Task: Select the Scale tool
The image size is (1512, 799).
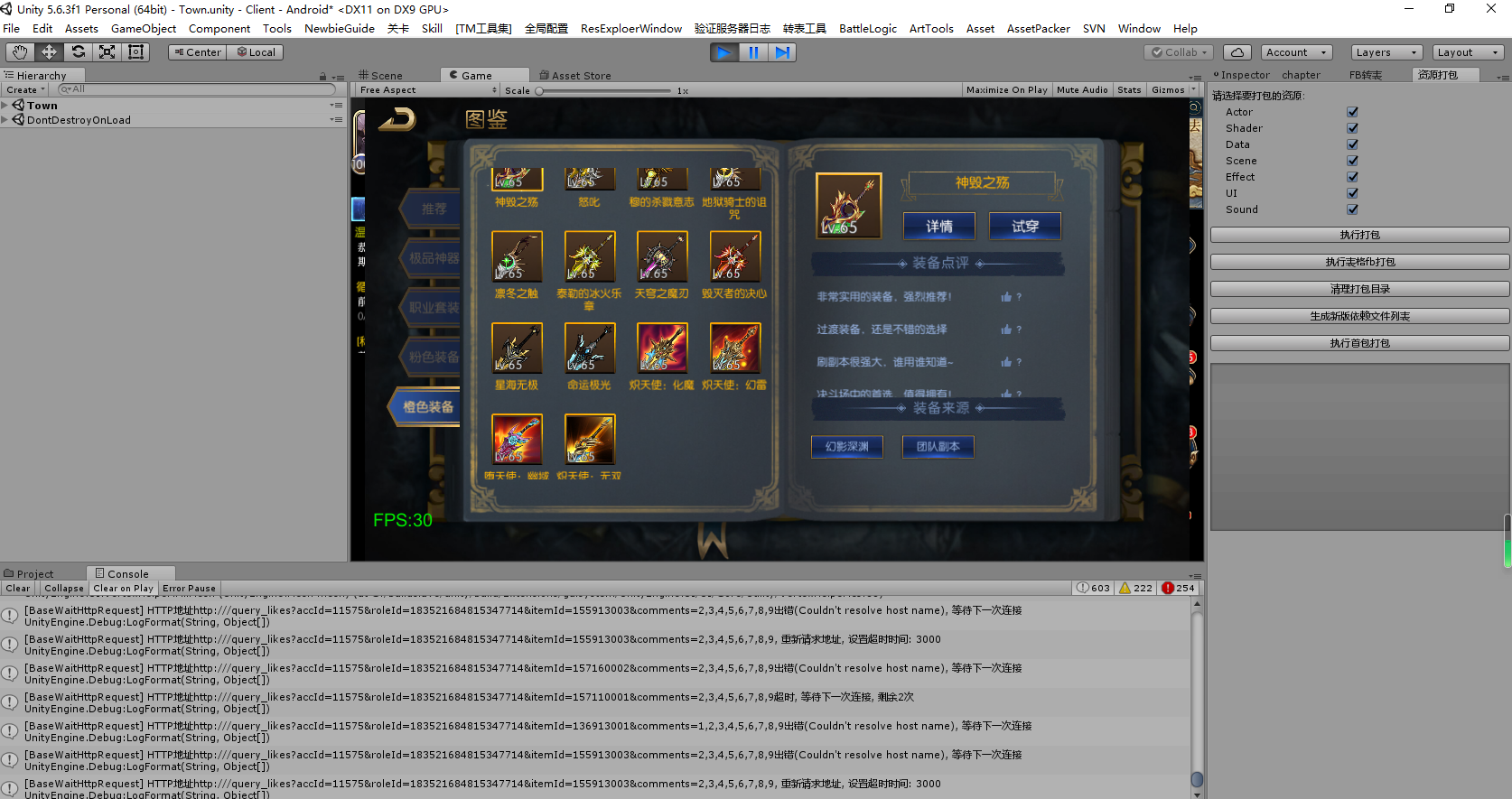Action: pos(107,52)
